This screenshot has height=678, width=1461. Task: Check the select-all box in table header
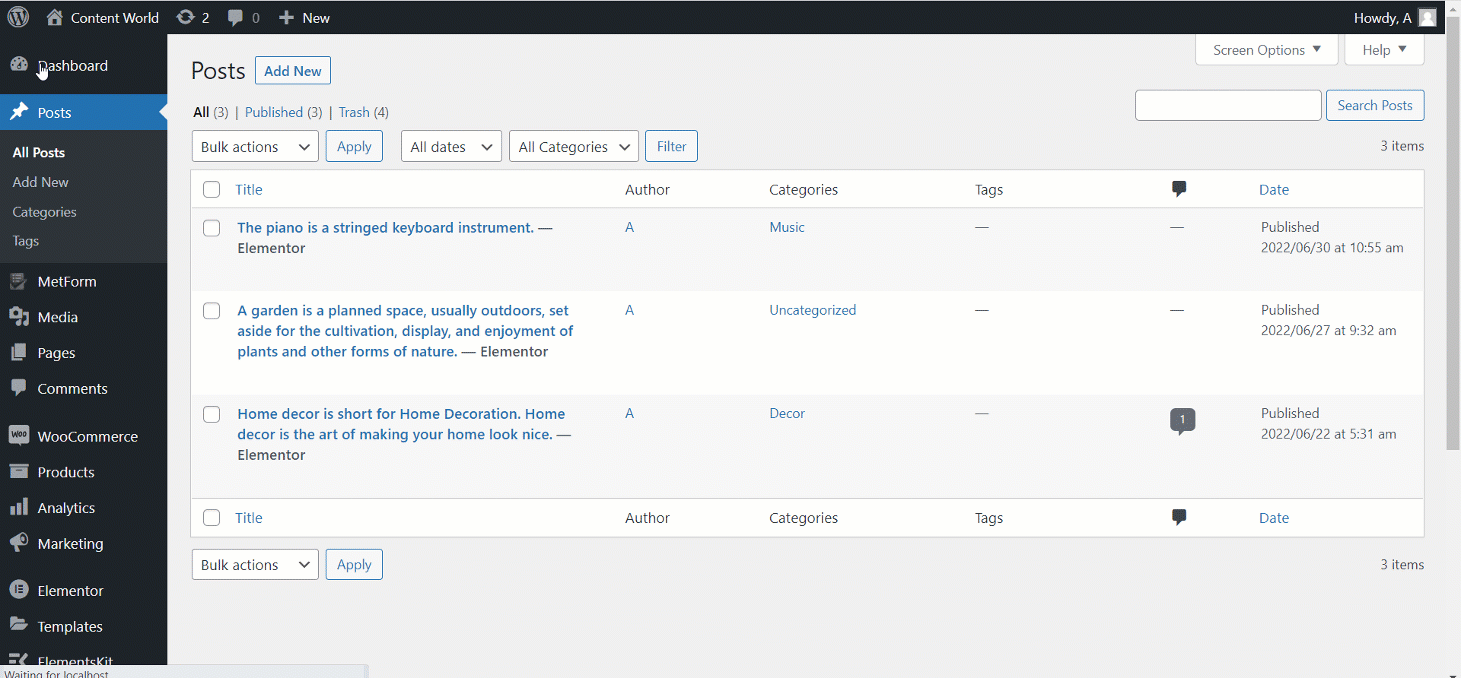(211, 189)
